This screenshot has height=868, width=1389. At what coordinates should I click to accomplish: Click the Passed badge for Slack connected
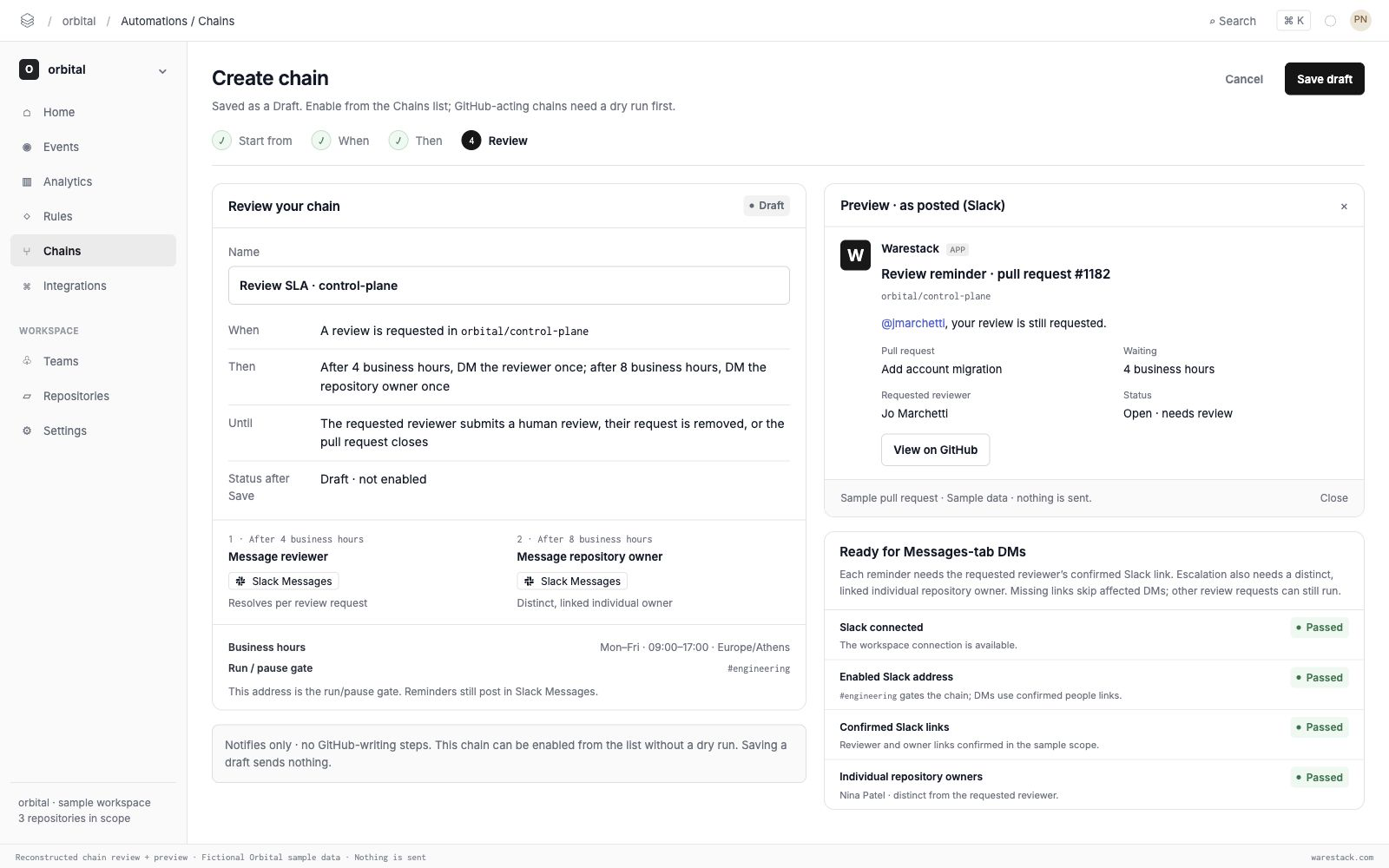coord(1320,628)
